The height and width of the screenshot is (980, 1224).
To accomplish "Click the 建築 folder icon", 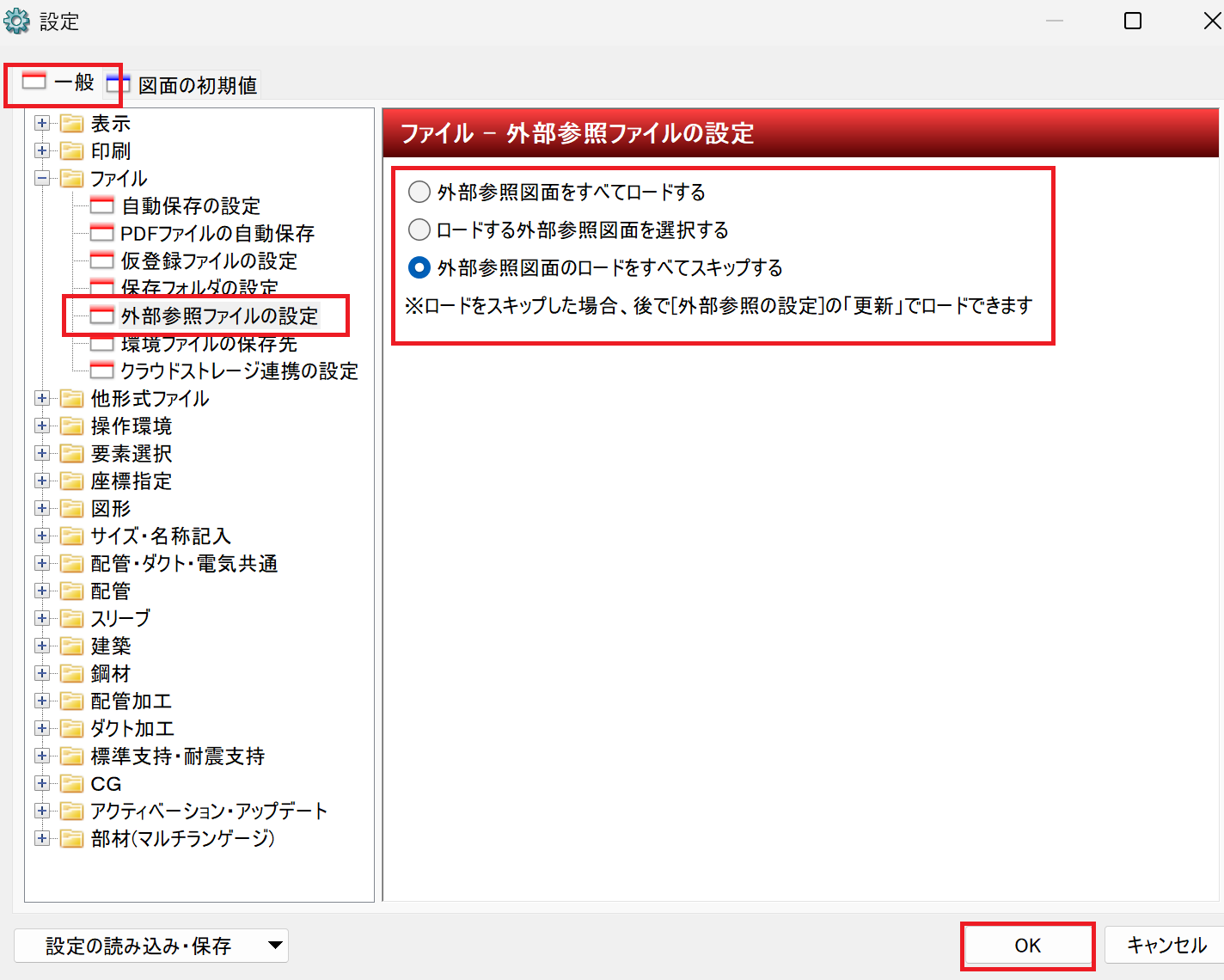I will [71, 646].
